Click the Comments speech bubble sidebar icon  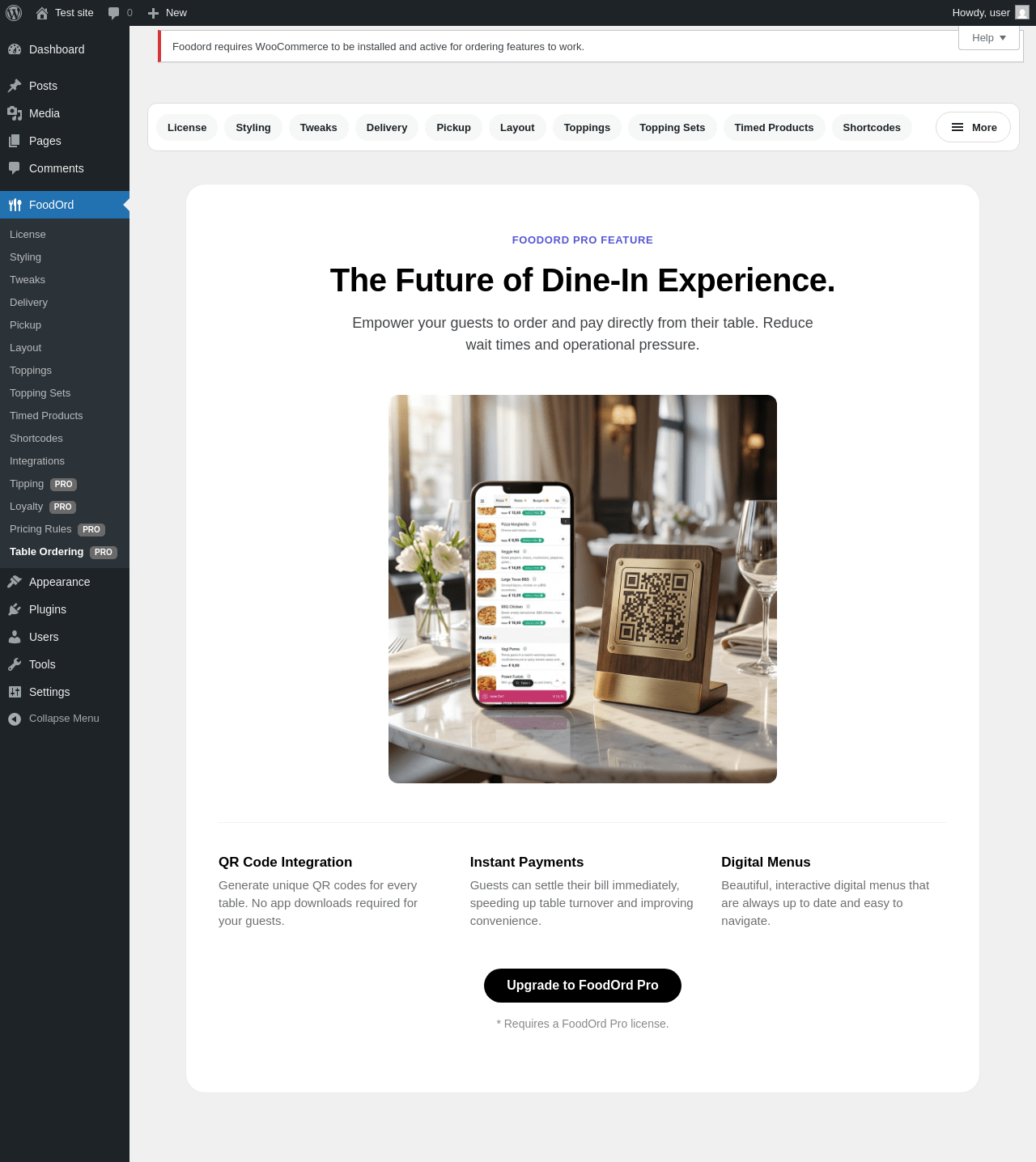(15, 168)
